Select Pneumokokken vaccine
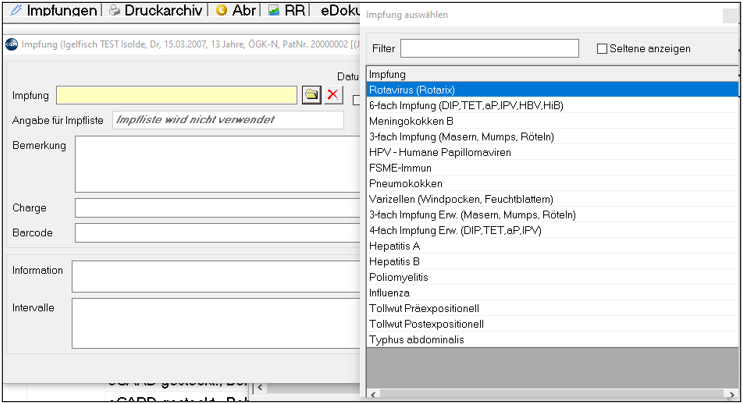This screenshot has height=404, width=743. 553,183
